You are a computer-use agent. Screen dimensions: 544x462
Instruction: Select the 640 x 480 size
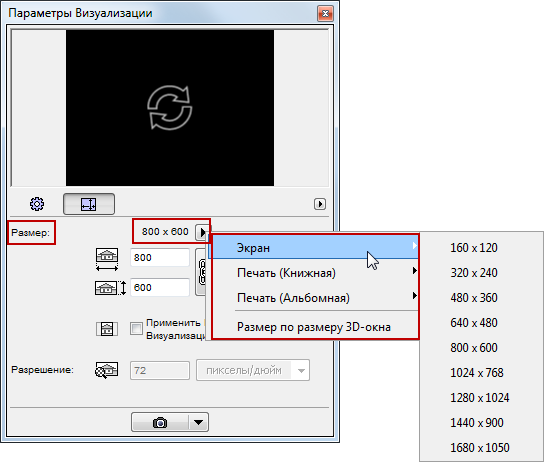481,323
